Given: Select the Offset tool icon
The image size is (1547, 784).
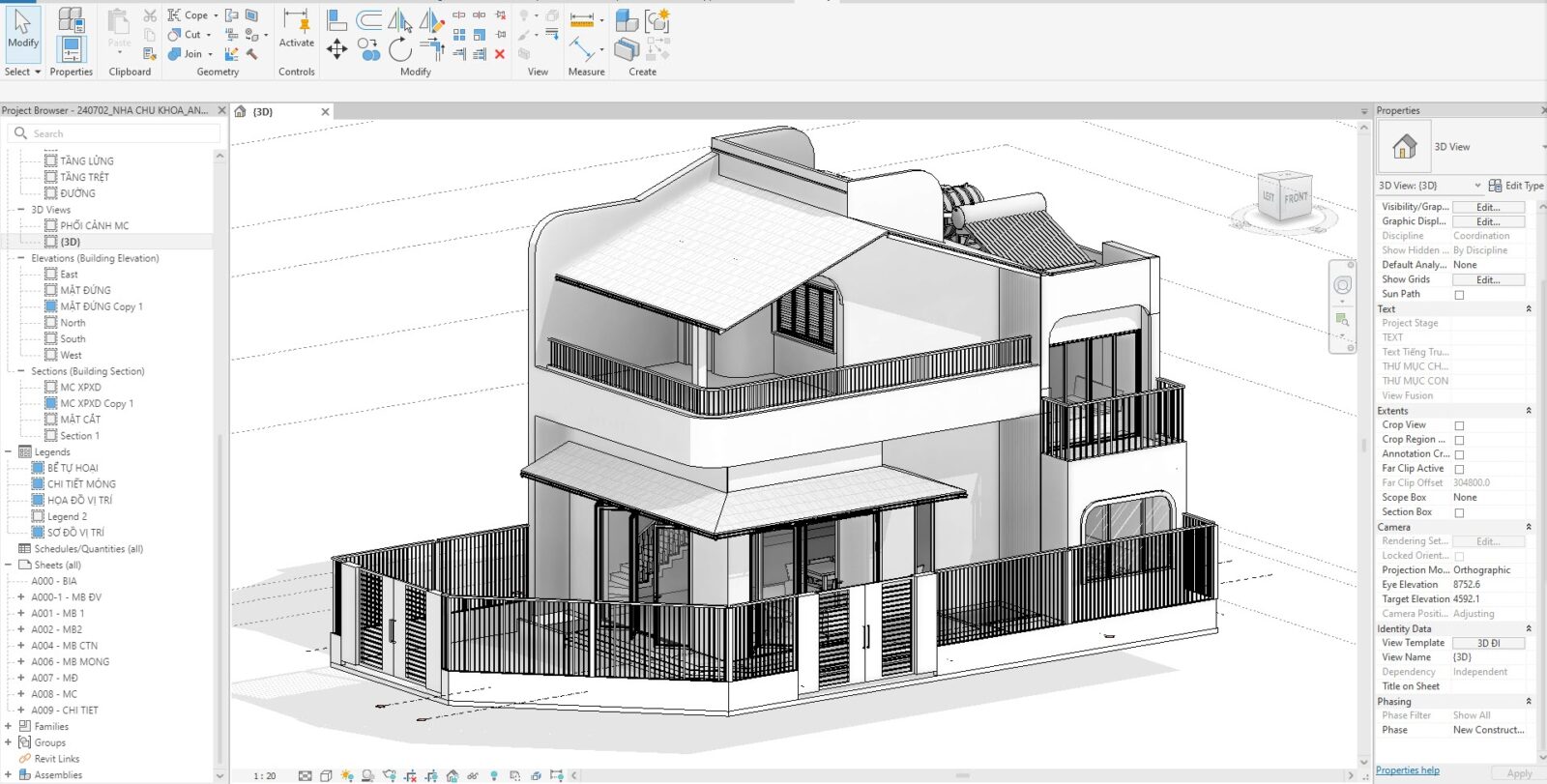Looking at the screenshot, I should 369,19.
